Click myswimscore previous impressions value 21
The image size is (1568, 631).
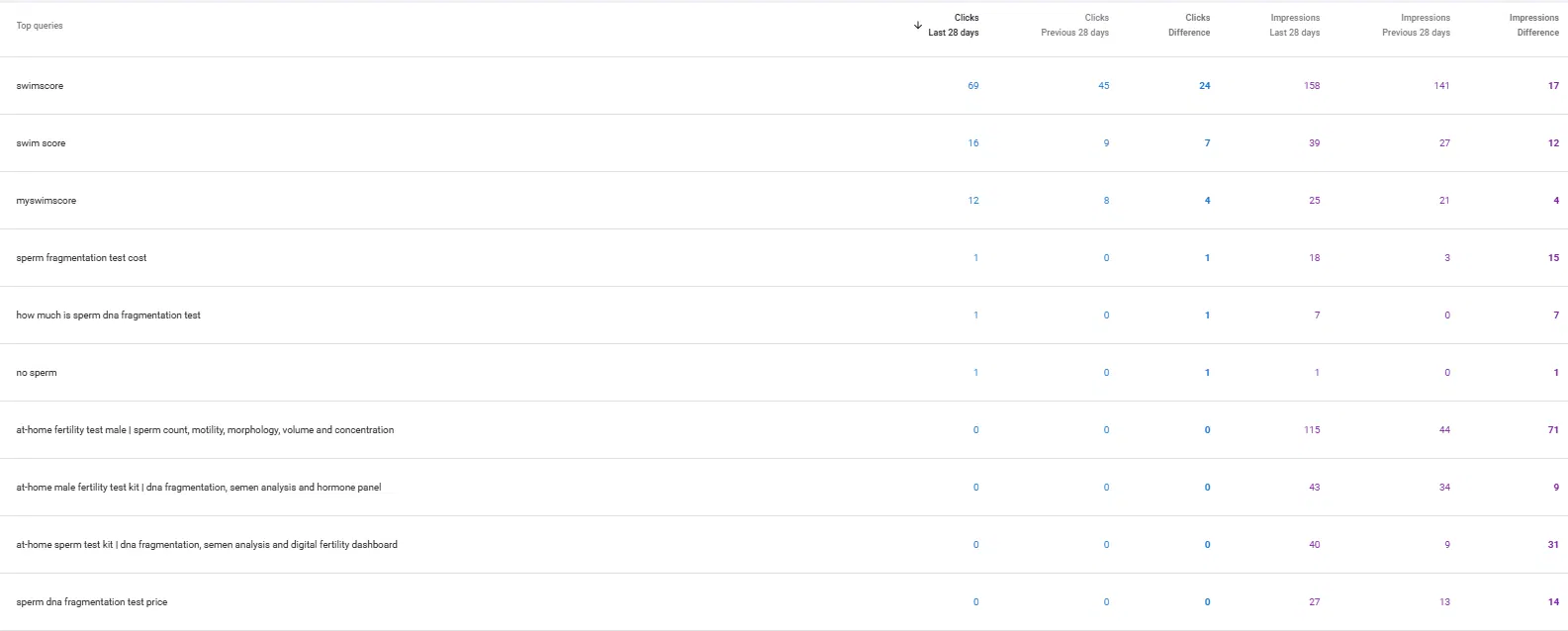click(1444, 201)
